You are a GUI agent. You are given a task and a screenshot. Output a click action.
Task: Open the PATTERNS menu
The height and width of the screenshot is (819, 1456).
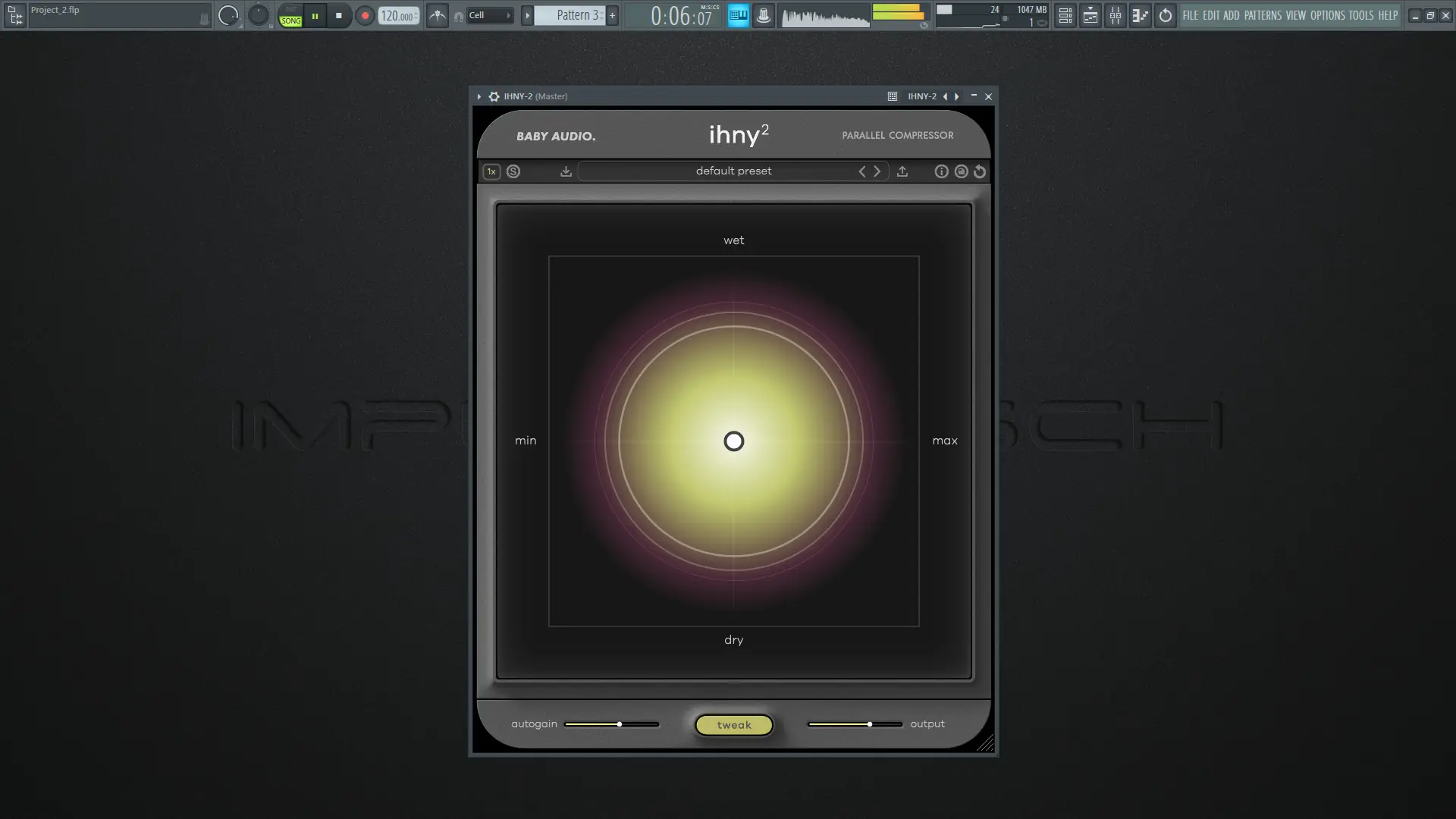point(1262,15)
